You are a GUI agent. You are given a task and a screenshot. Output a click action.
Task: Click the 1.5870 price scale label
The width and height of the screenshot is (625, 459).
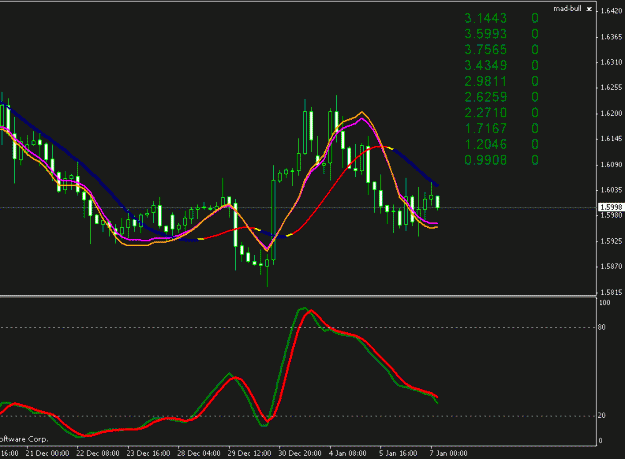[x=611, y=267]
